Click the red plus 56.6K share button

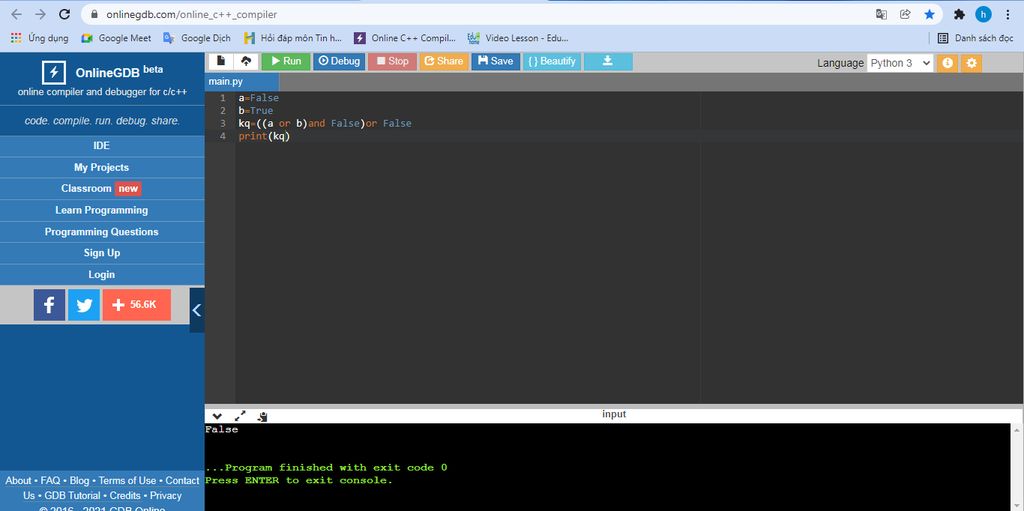[136, 305]
